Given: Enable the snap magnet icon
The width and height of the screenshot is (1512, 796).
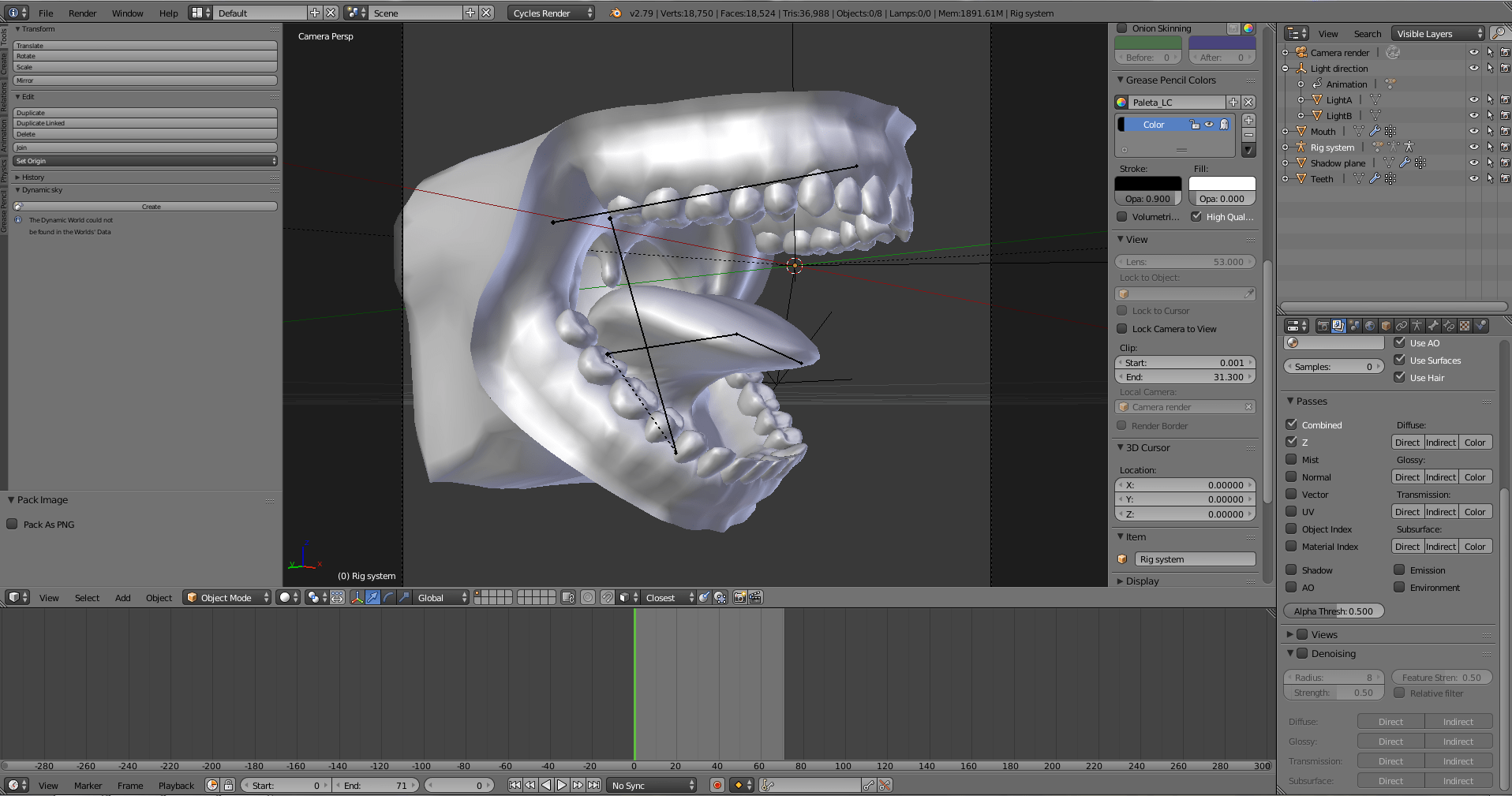Looking at the screenshot, I should 607,597.
